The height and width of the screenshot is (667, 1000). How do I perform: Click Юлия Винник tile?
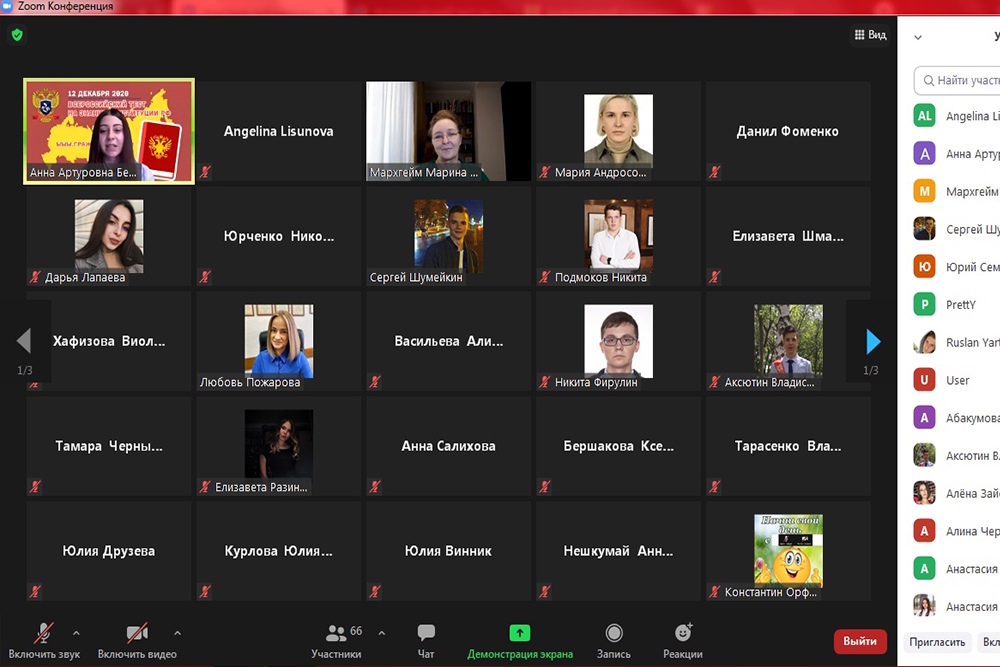coord(448,551)
